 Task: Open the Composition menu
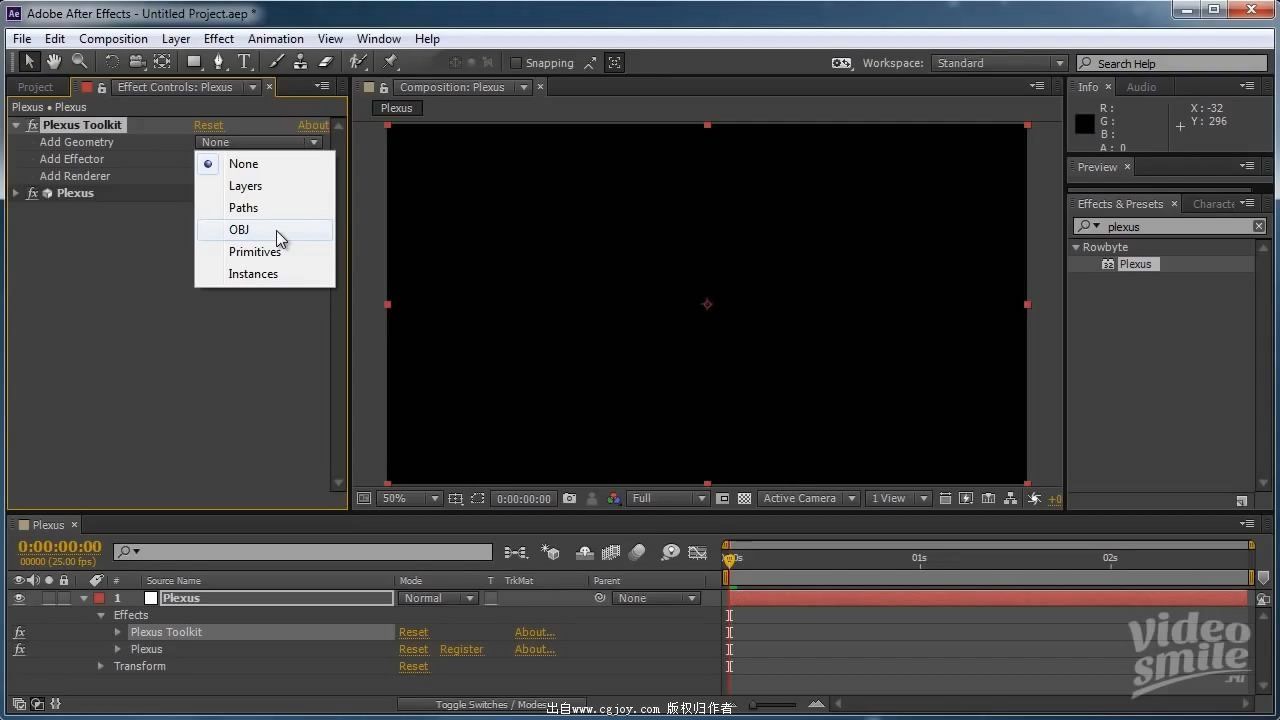tap(113, 39)
